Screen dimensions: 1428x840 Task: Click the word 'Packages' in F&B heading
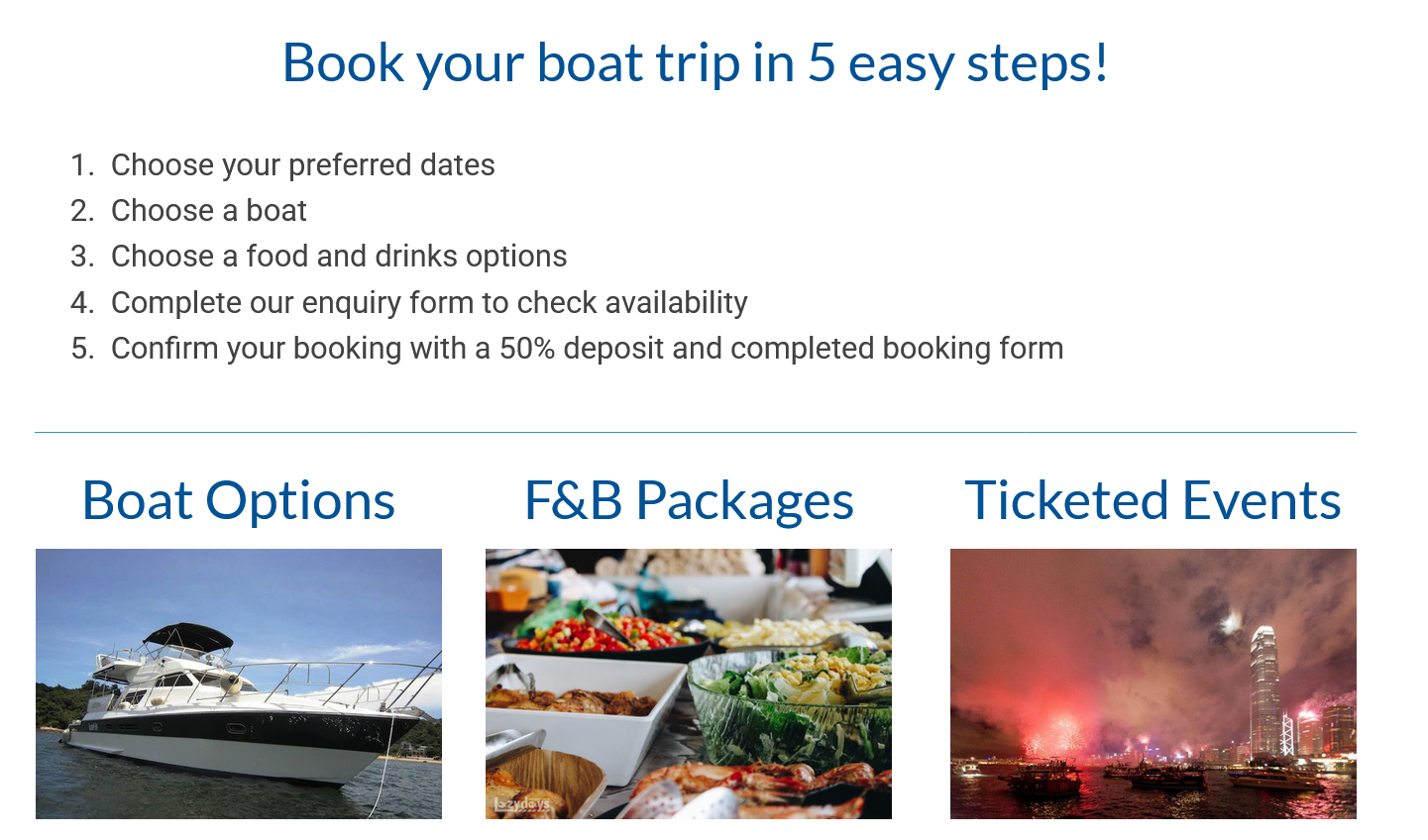(745, 500)
